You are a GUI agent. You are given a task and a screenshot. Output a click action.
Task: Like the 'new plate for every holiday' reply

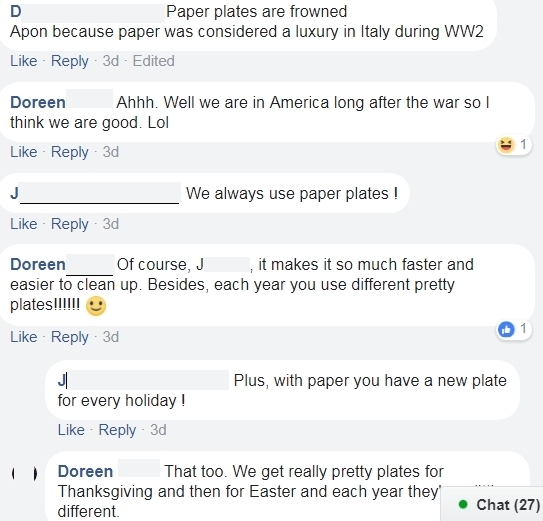[71, 430]
